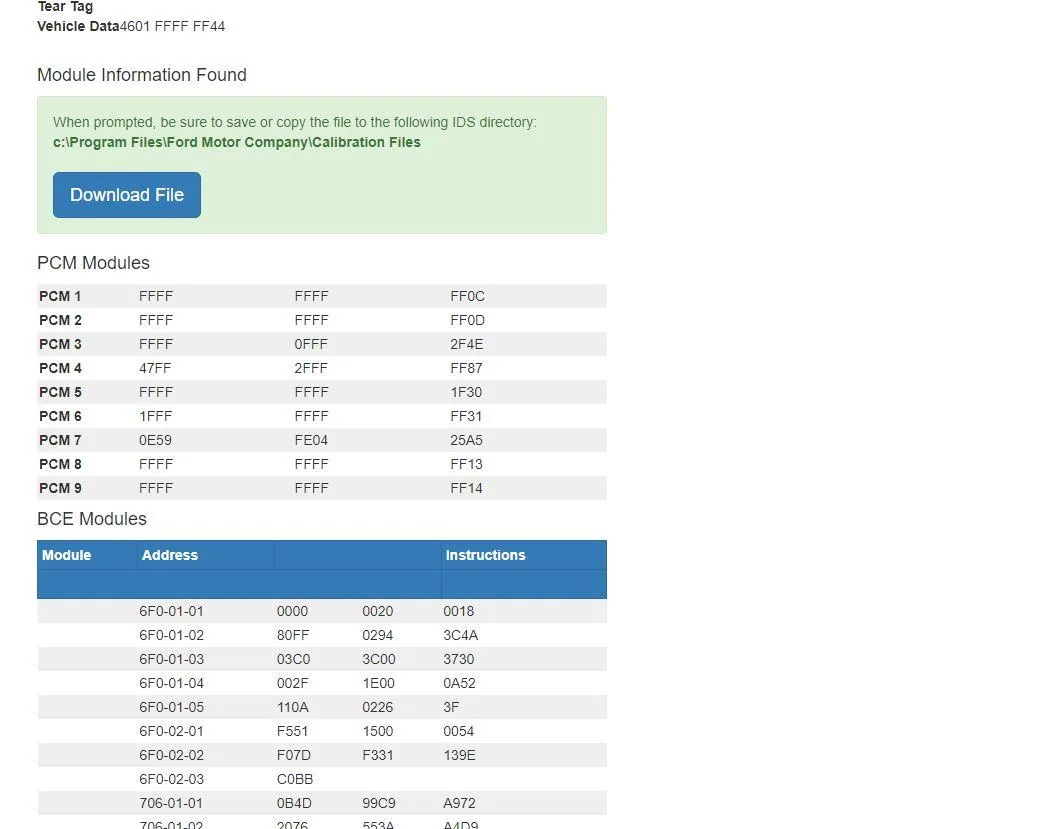Click value C0BB in 6F0-02-03 row
This screenshot has height=829, width=1039.
(295, 779)
